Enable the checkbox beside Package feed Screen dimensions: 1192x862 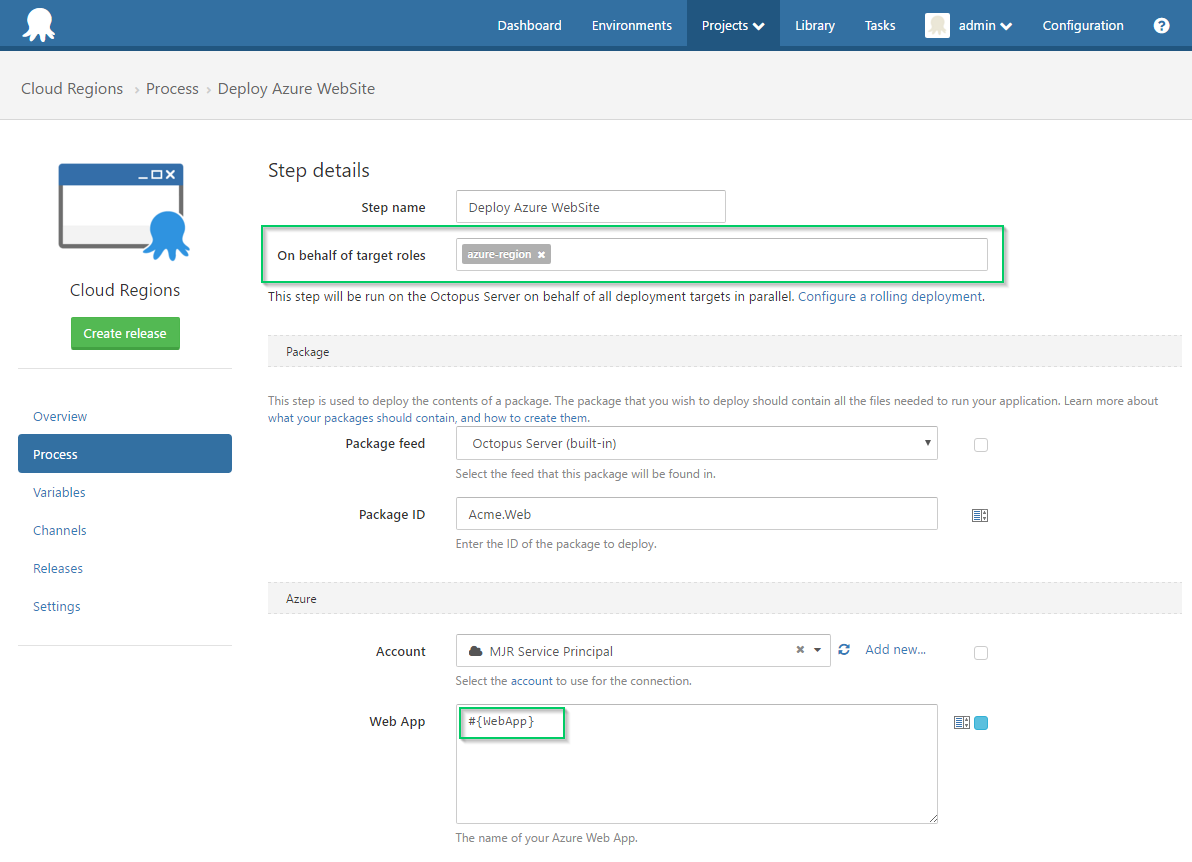pos(980,444)
